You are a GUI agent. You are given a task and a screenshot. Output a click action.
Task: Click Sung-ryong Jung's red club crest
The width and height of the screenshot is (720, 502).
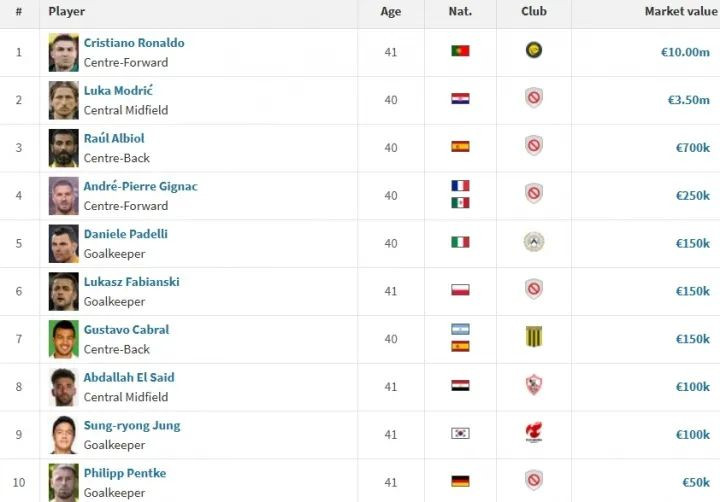[534, 432]
